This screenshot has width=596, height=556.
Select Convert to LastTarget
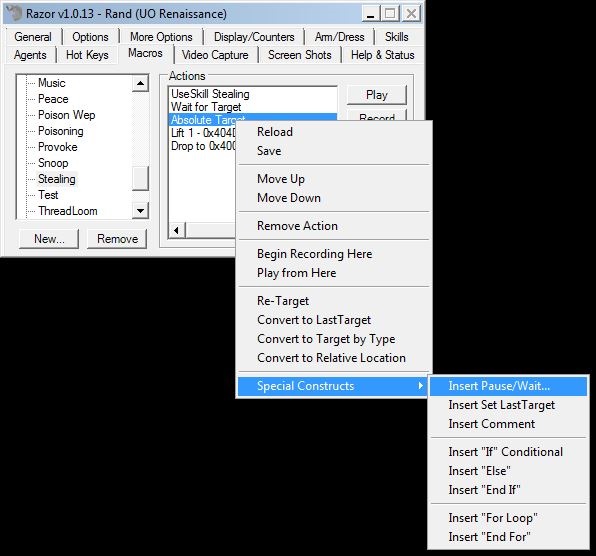334,320
